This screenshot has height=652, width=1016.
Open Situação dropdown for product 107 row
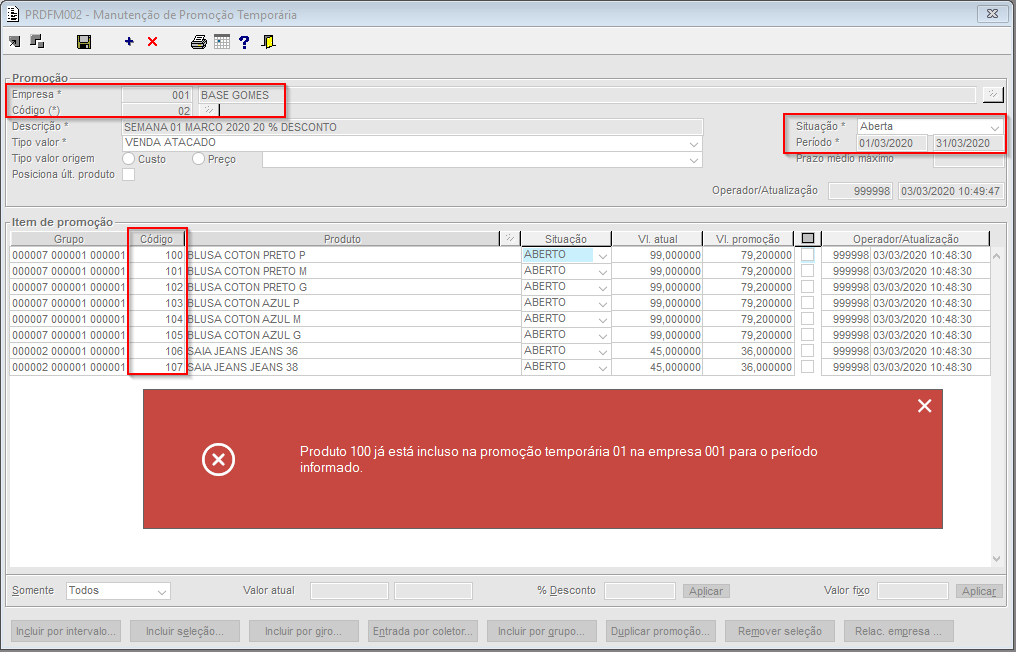click(x=603, y=367)
